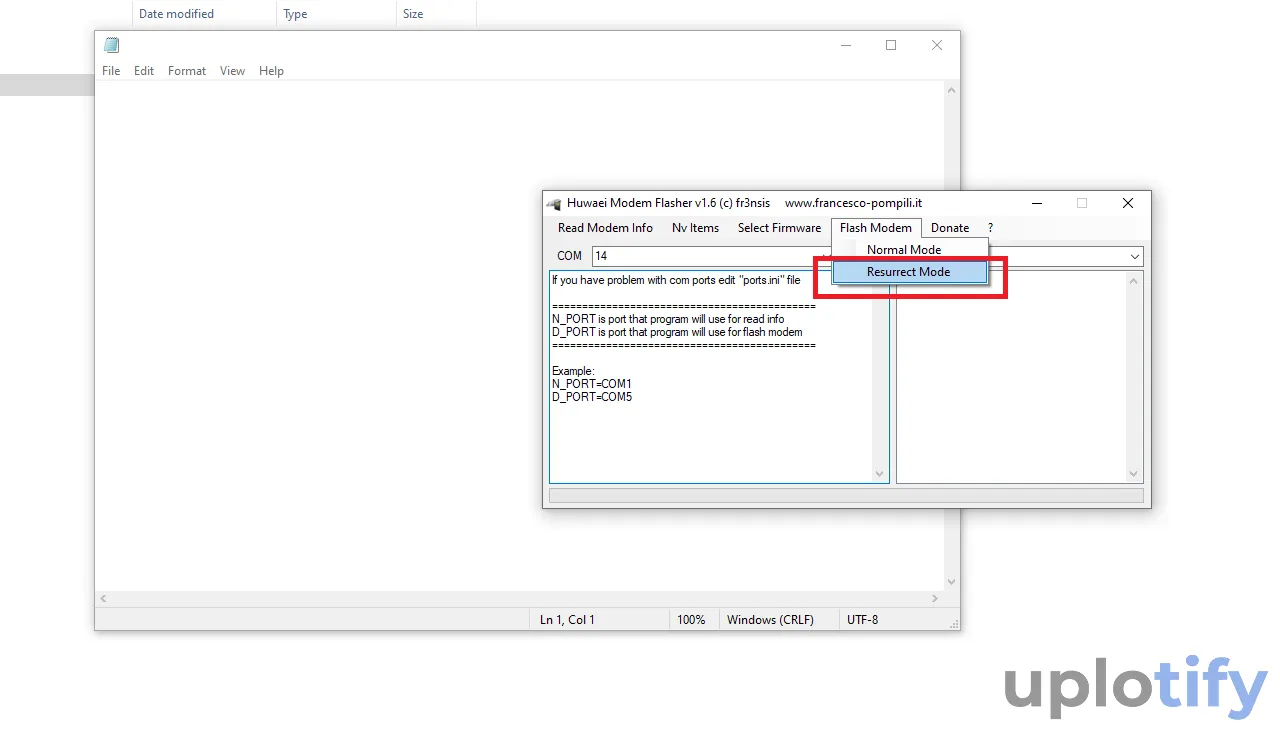
Task: Open Select Firmware menu
Action: point(779,228)
